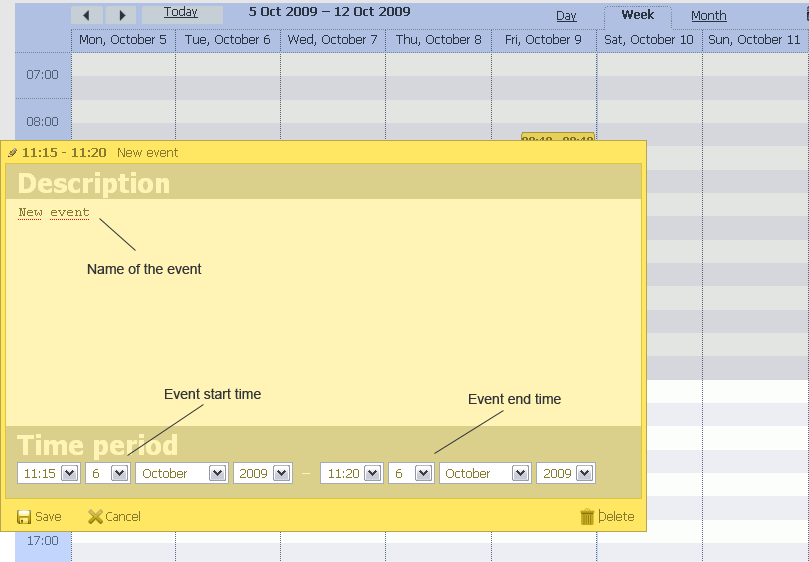
Task: Open the start time 11:15 dropdown
Action: (69, 473)
